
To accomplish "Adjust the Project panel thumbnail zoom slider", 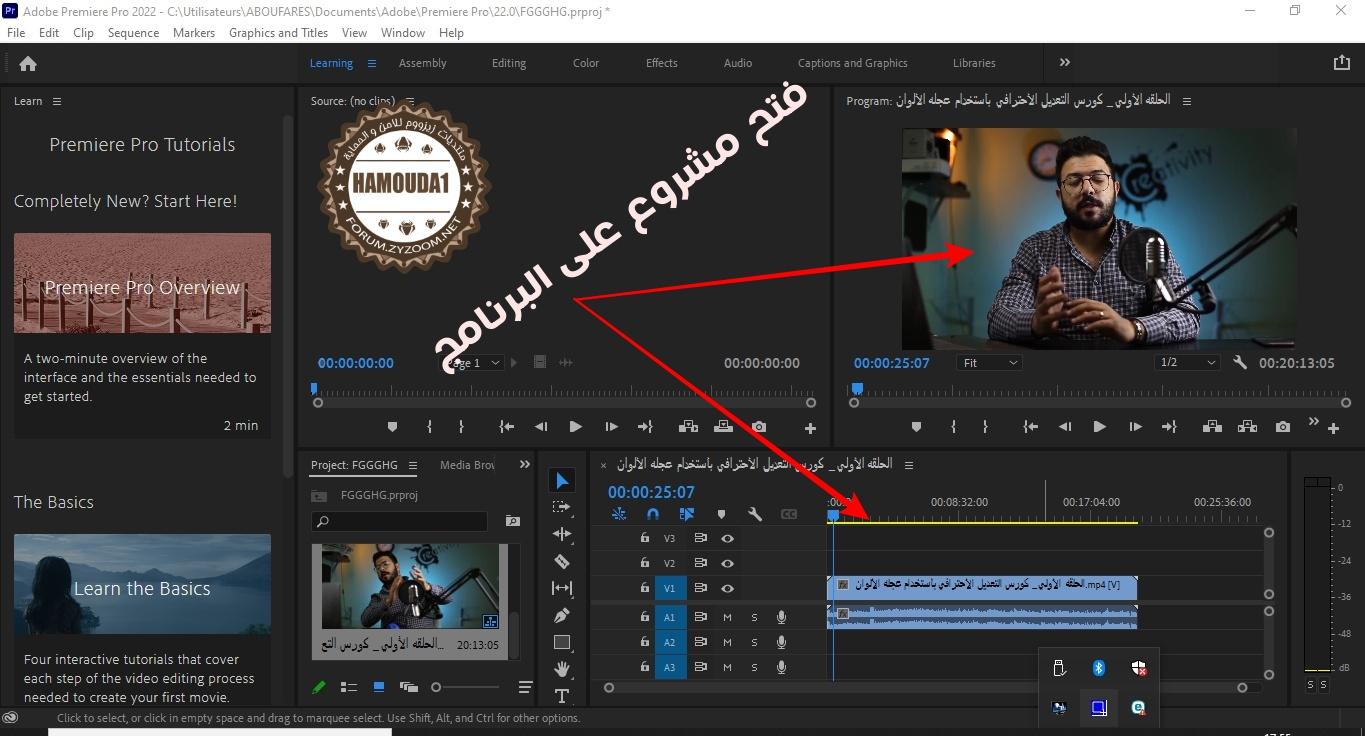I will click(x=466, y=687).
